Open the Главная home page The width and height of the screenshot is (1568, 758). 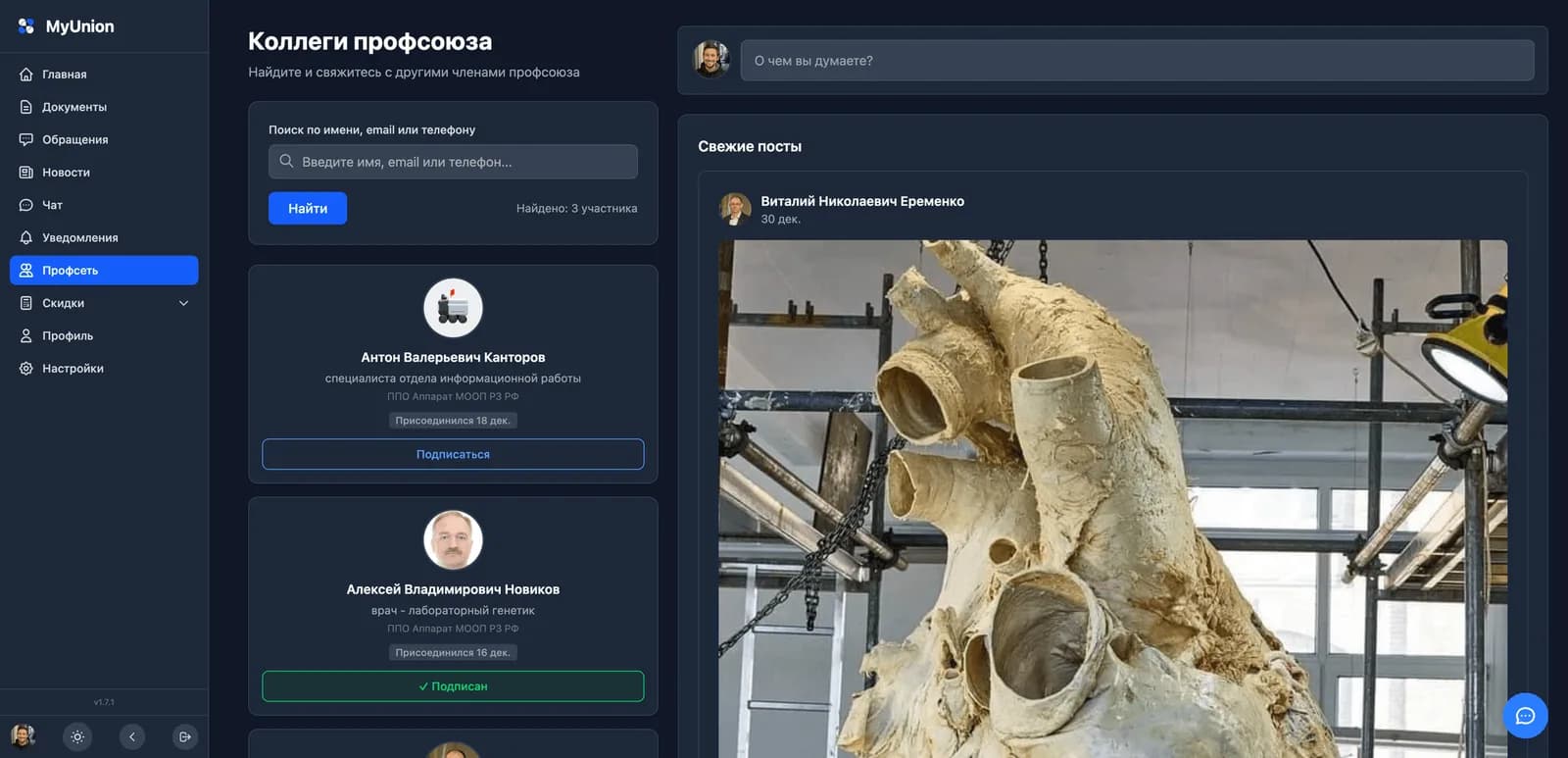click(104, 75)
